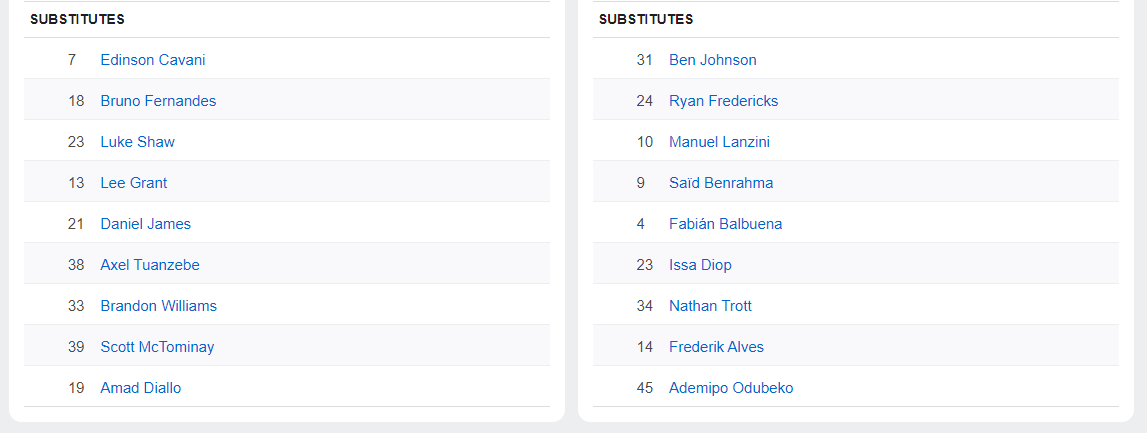This screenshot has height=433, width=1147.
Task: Click on Saïd Benrahma
Action: pyautogui.click(x=721, y=183)
